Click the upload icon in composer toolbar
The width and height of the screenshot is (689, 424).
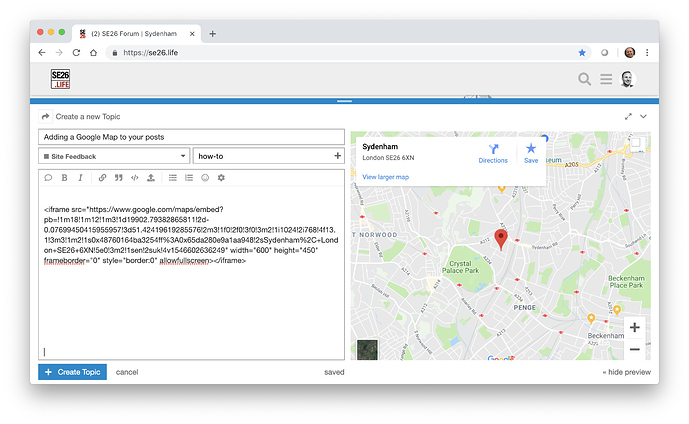pyautogui.click(x=151, y=177)
